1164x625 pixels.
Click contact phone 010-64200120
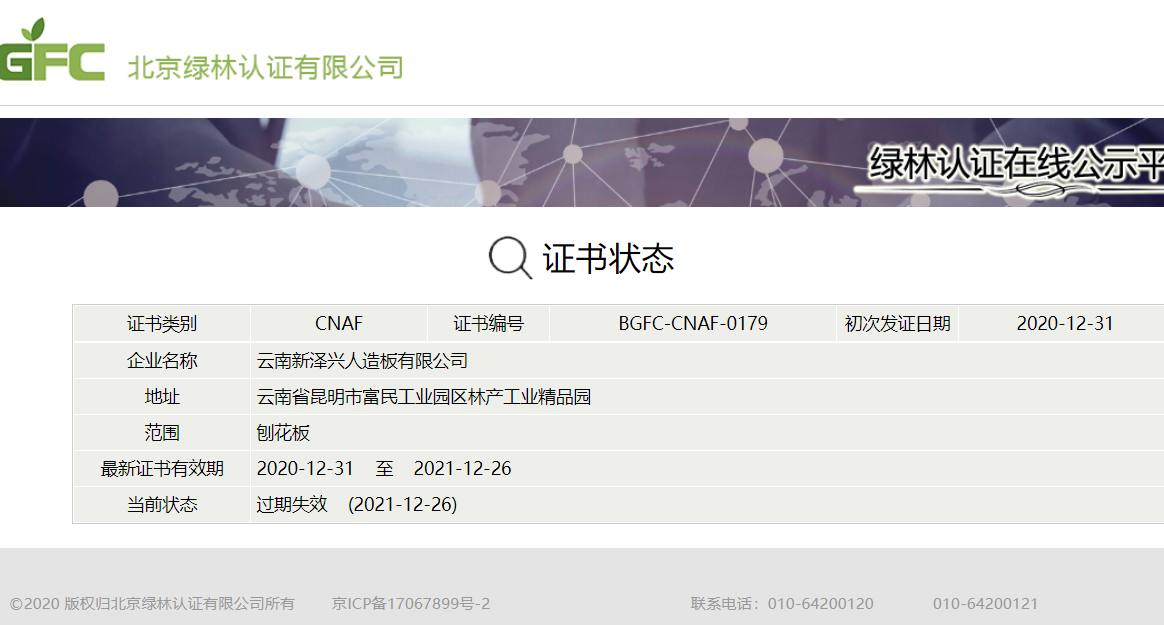(820, 603)
